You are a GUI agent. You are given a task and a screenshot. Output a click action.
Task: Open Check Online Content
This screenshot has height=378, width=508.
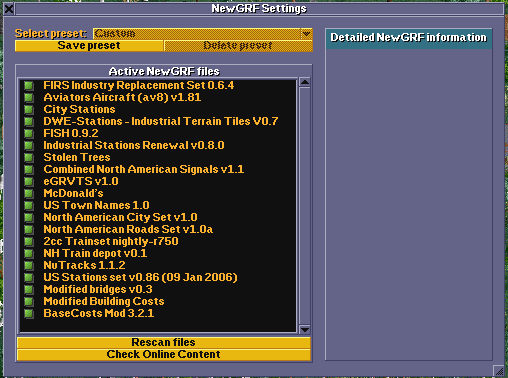pyautogui.click(x=164, y=354)
